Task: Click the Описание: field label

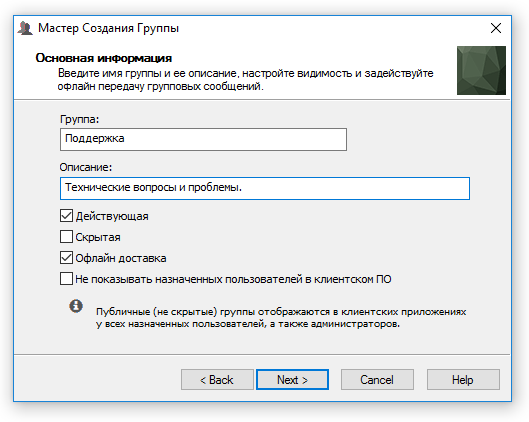Action: coord(86,167)
